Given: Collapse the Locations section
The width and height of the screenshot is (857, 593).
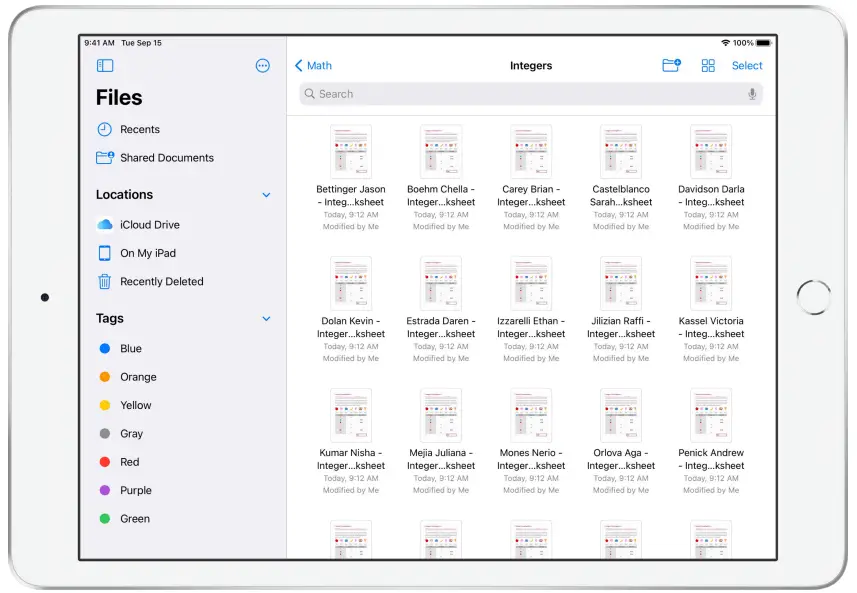Looking at the screenshot, I should [266, 195].
